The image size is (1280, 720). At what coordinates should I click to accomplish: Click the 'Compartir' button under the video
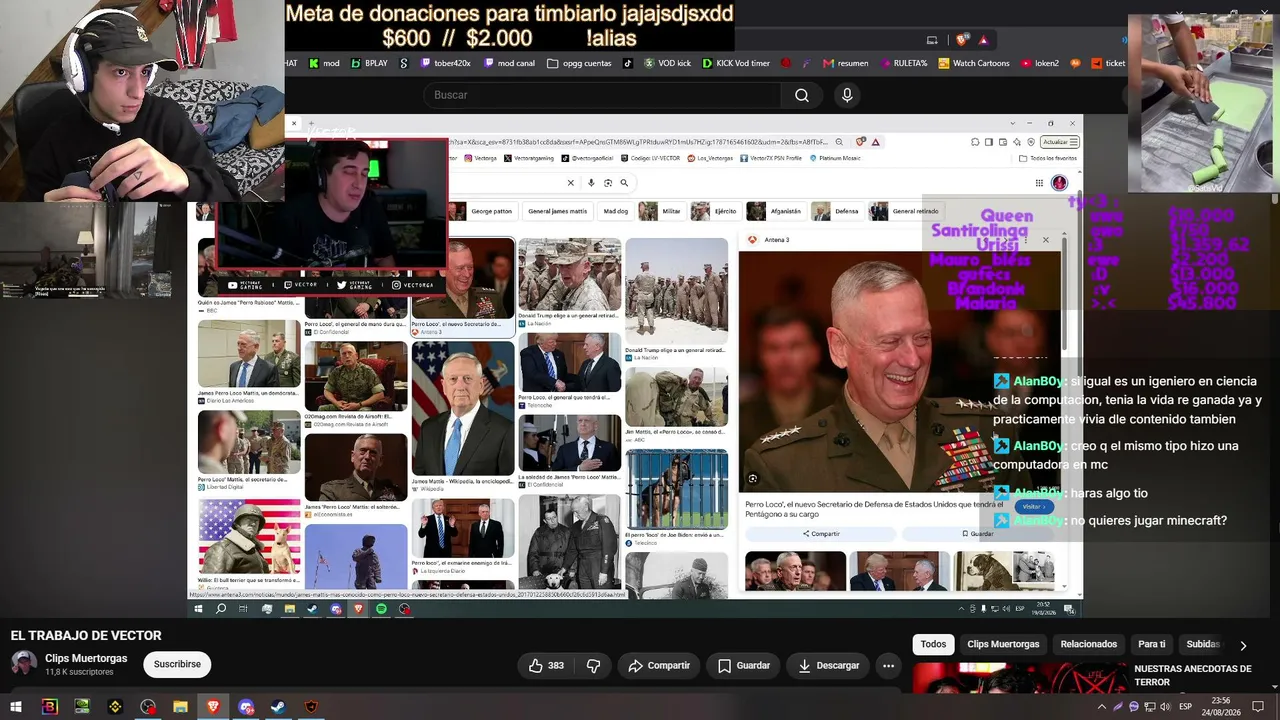coord(659,665)
